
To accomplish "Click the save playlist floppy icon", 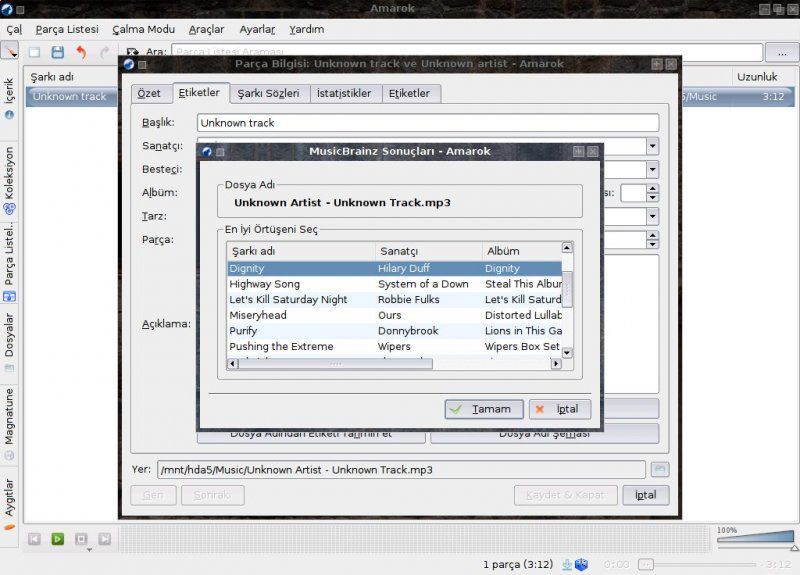I will (x=57, y=52).
